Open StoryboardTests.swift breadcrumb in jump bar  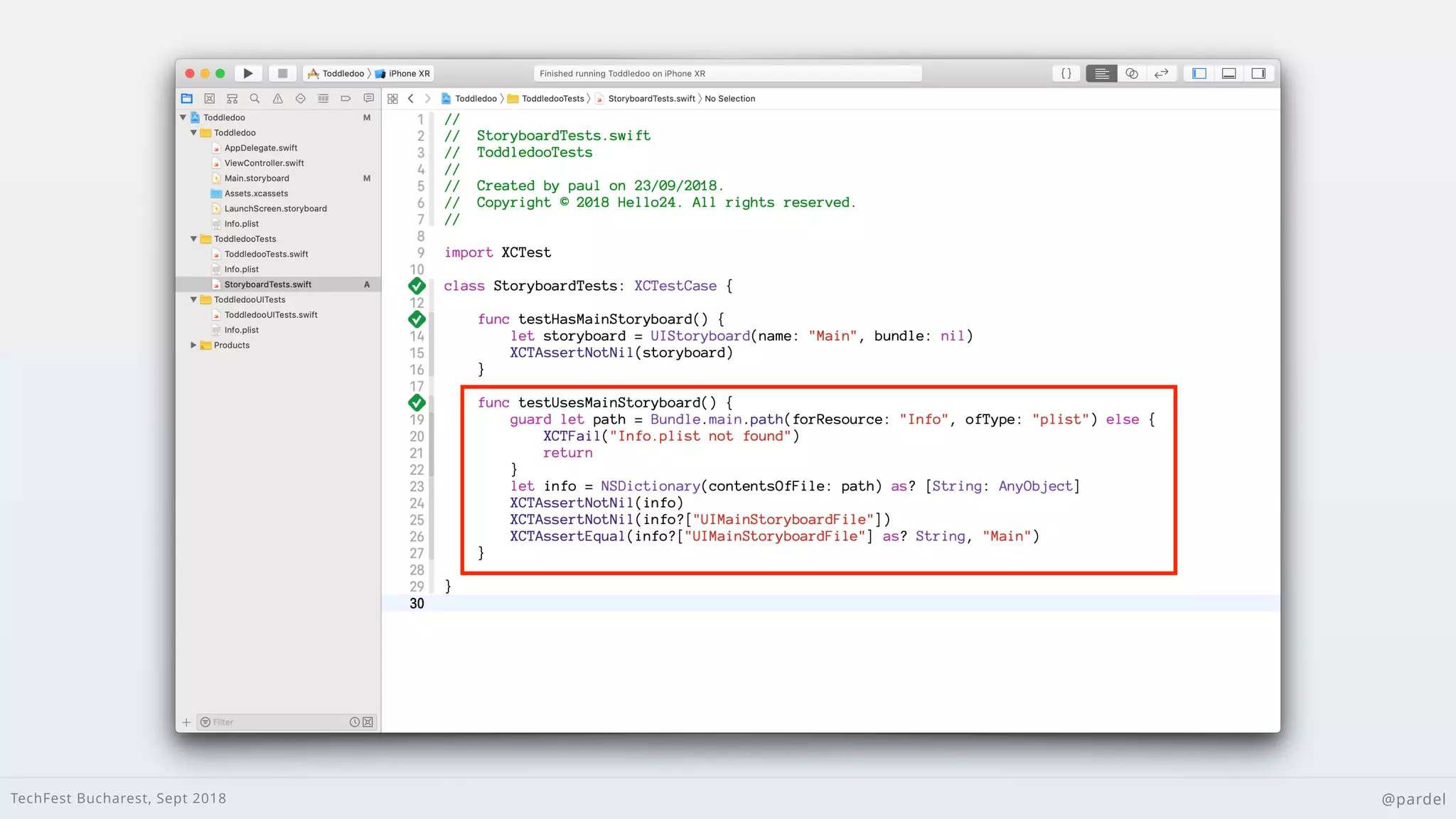(651, 99)
